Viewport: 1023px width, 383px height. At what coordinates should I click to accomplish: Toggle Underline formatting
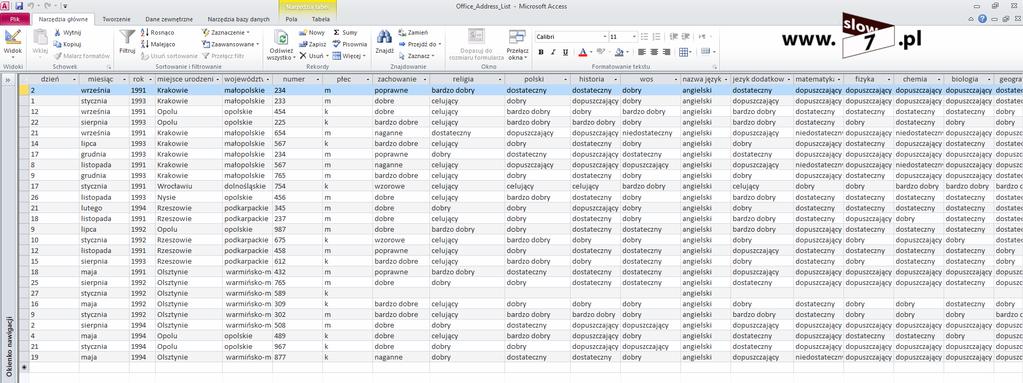(566, 52)
